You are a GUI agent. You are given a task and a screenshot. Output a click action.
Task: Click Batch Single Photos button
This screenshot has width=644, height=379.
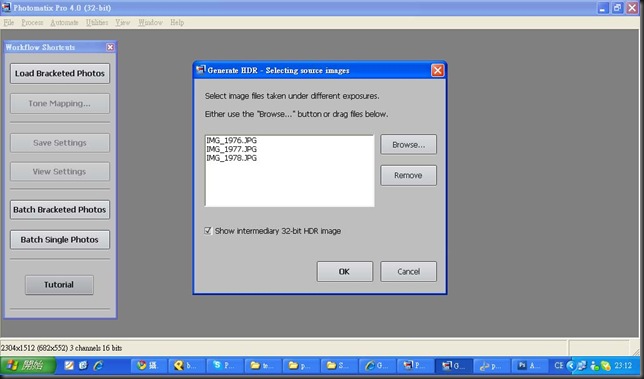click(x=60, y=239)
